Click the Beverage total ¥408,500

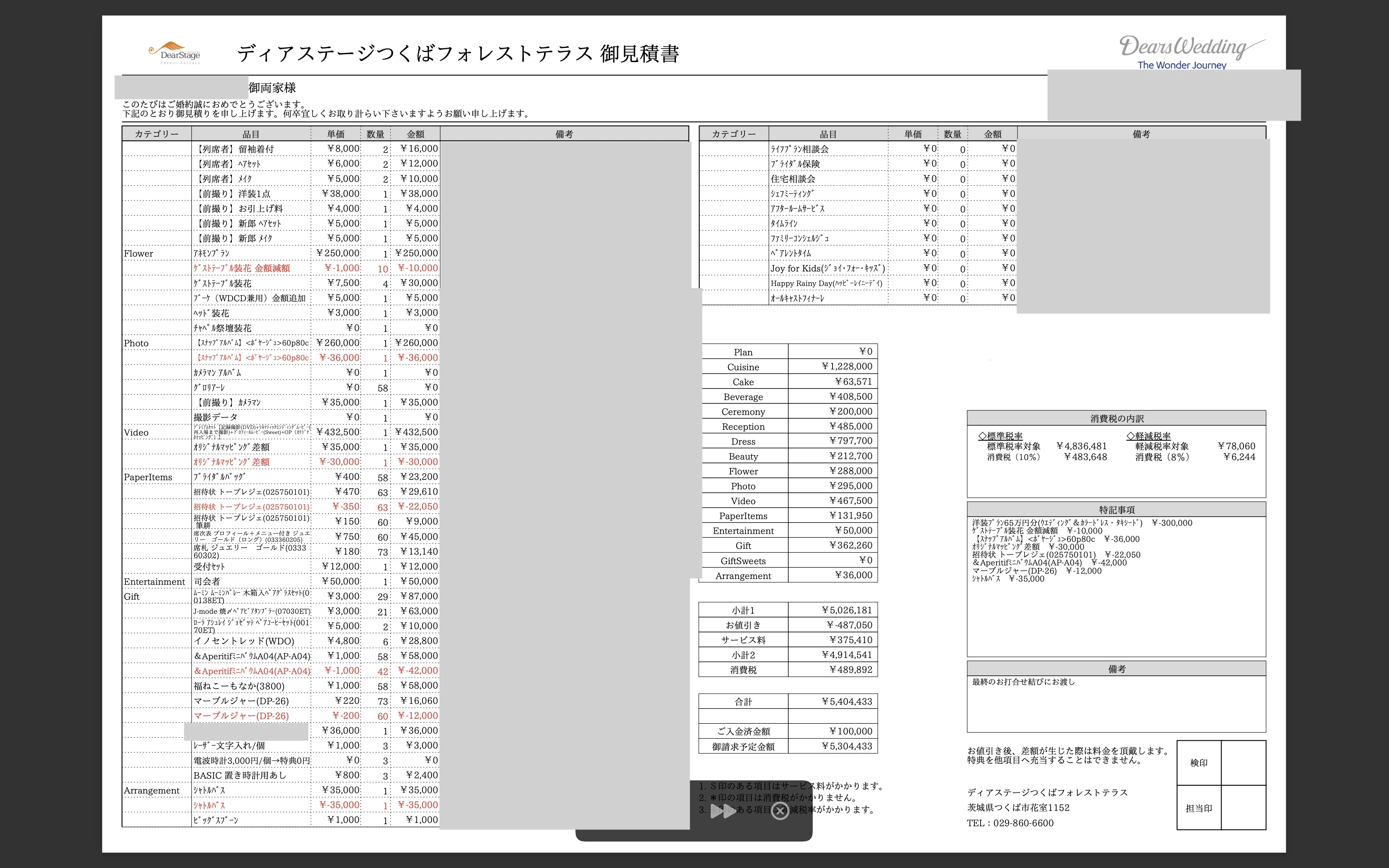pos(851,396)
